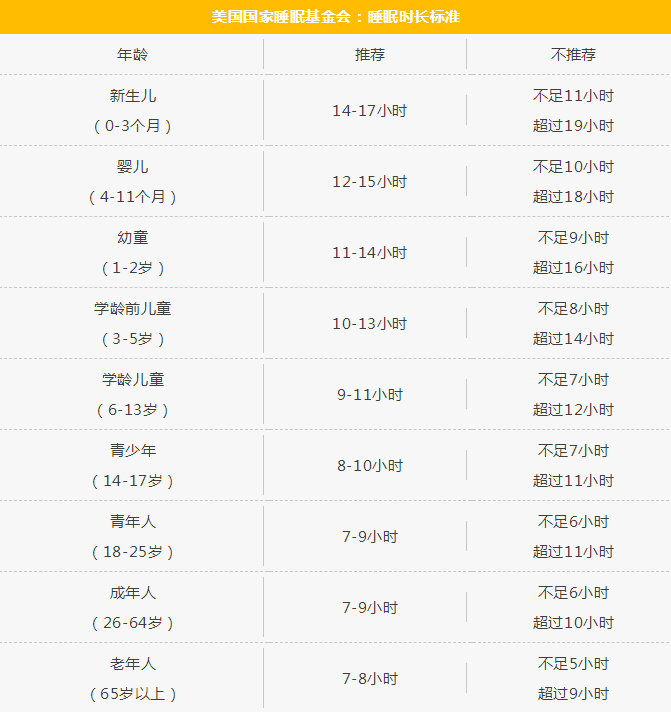
Task: Click the 成年人 age label
Action: [132, 593]
